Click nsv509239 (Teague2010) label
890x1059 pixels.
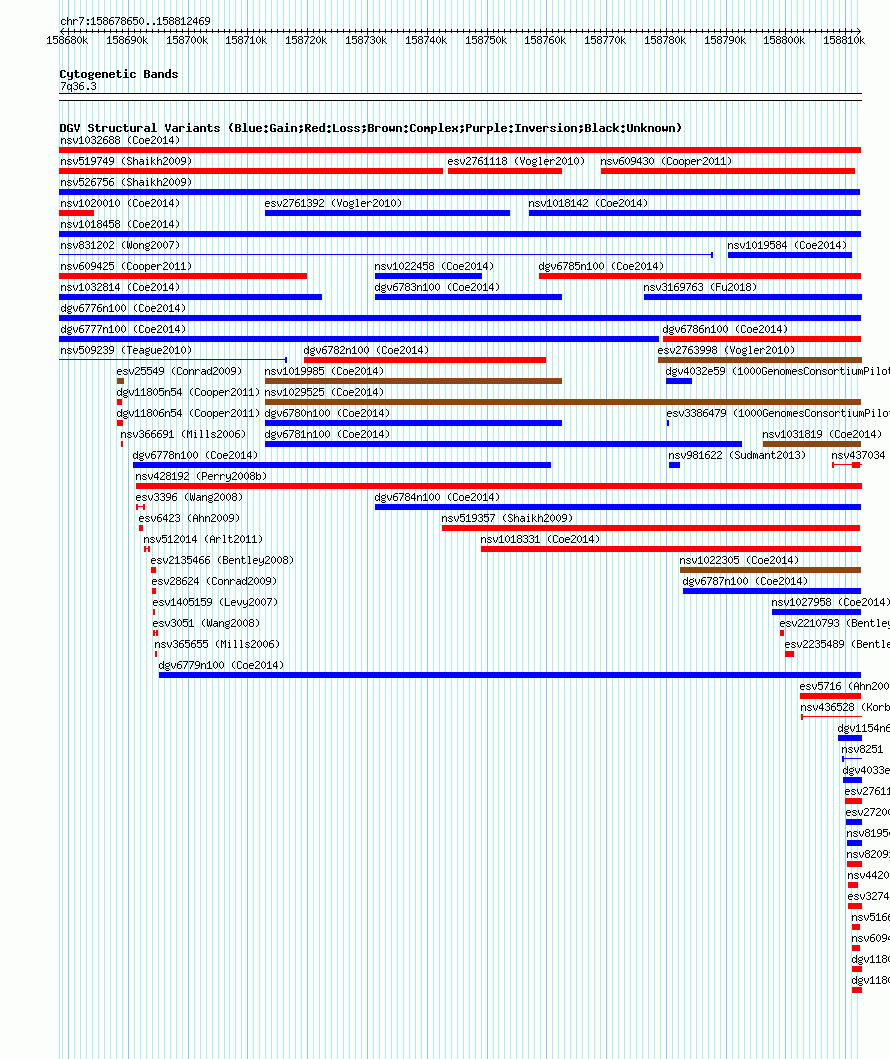pyautogui.click(x=126, y=350)
